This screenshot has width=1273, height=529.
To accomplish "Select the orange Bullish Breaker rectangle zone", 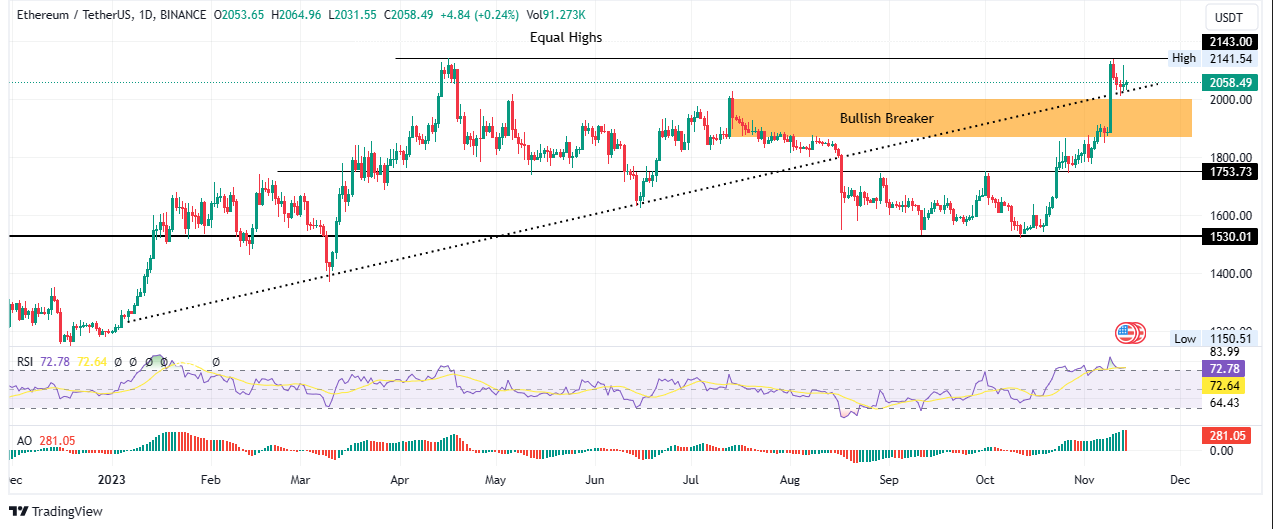I will point(961,118).
